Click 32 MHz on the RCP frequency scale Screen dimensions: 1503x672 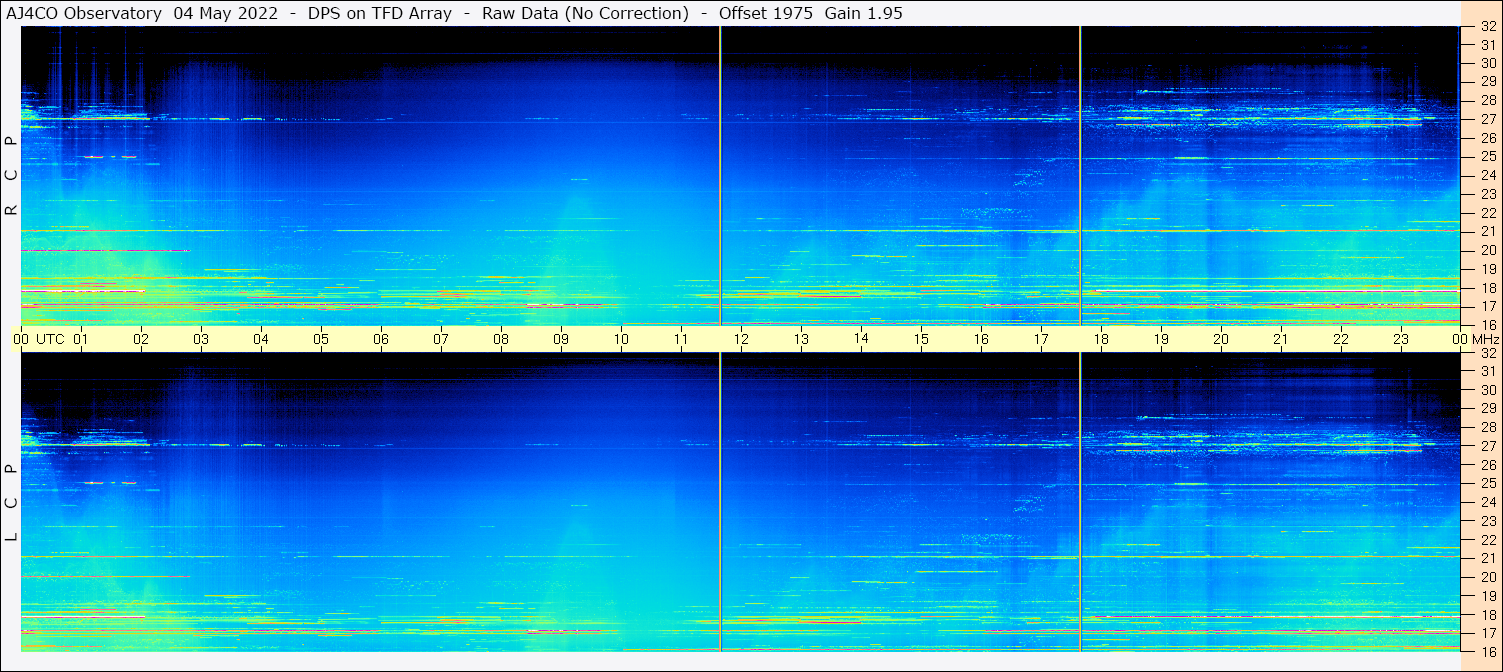[1487, 27]
